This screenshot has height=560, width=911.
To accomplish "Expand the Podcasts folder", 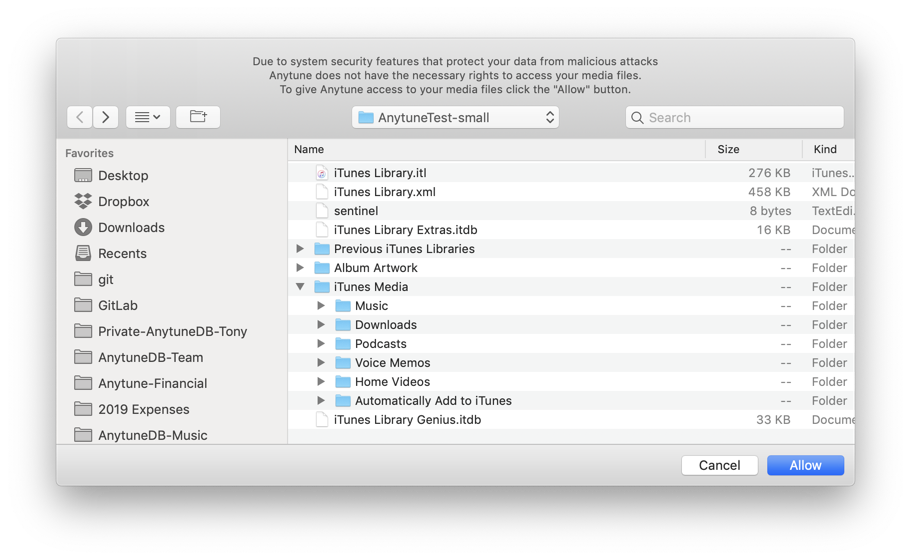I will pyautogui.click(x=321, y=343).
